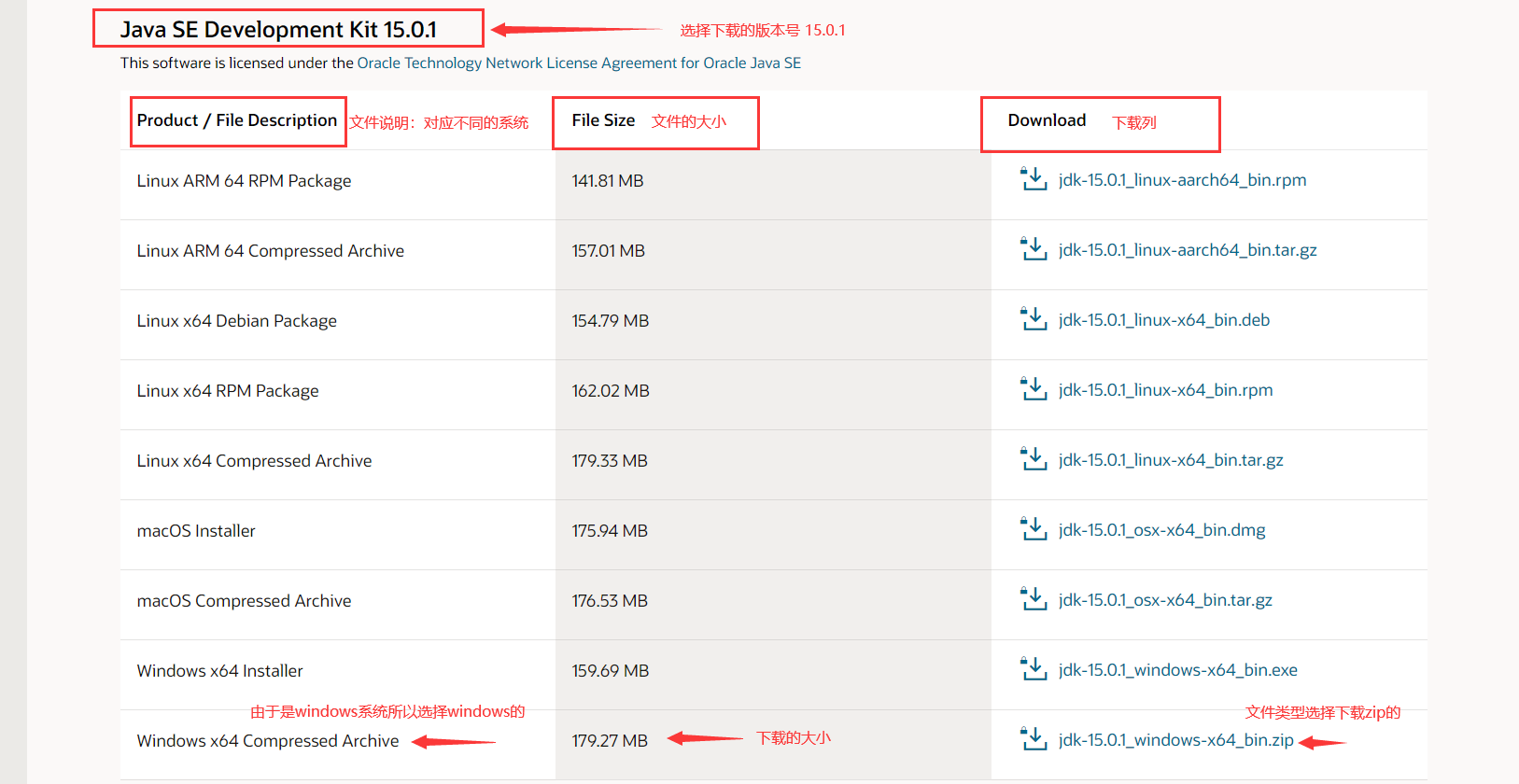Click the 175.94 MB file size
The height and width of the screenshot is (784, 1519).
click(610, 531)
